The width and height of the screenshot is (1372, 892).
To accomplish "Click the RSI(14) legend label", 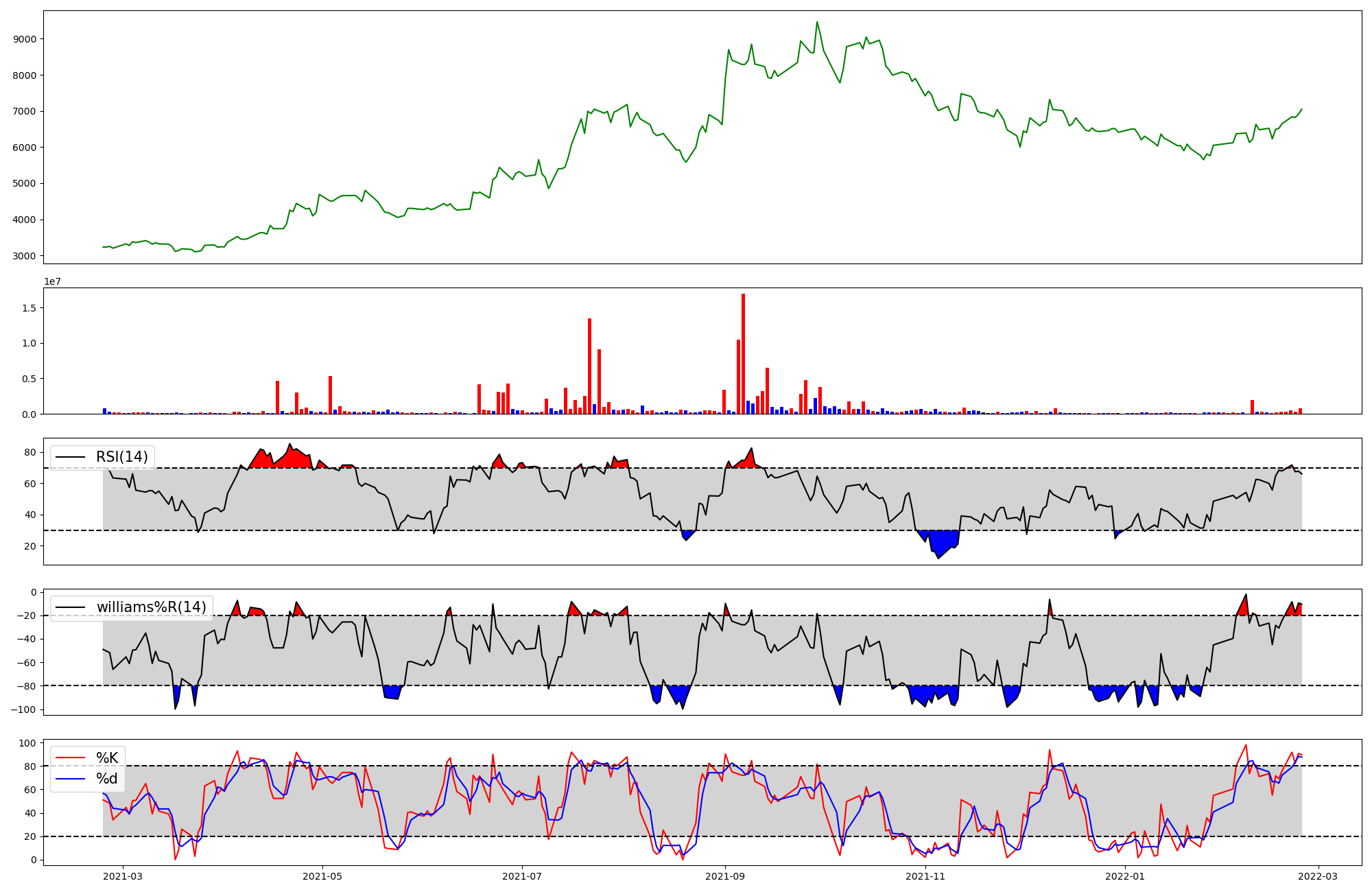I will click(121, 457).
